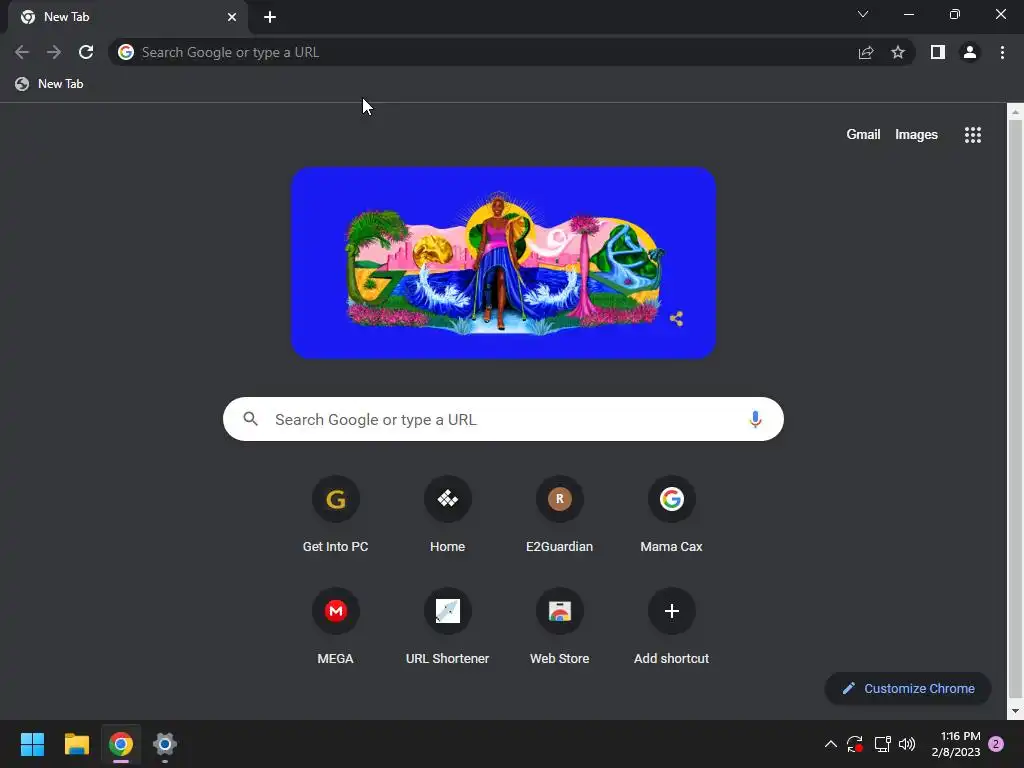Image resolution: width=1024 pixels, height=768 pixels.
Task: Click the sync status tray icon
Action: click(x=855, y=744)
